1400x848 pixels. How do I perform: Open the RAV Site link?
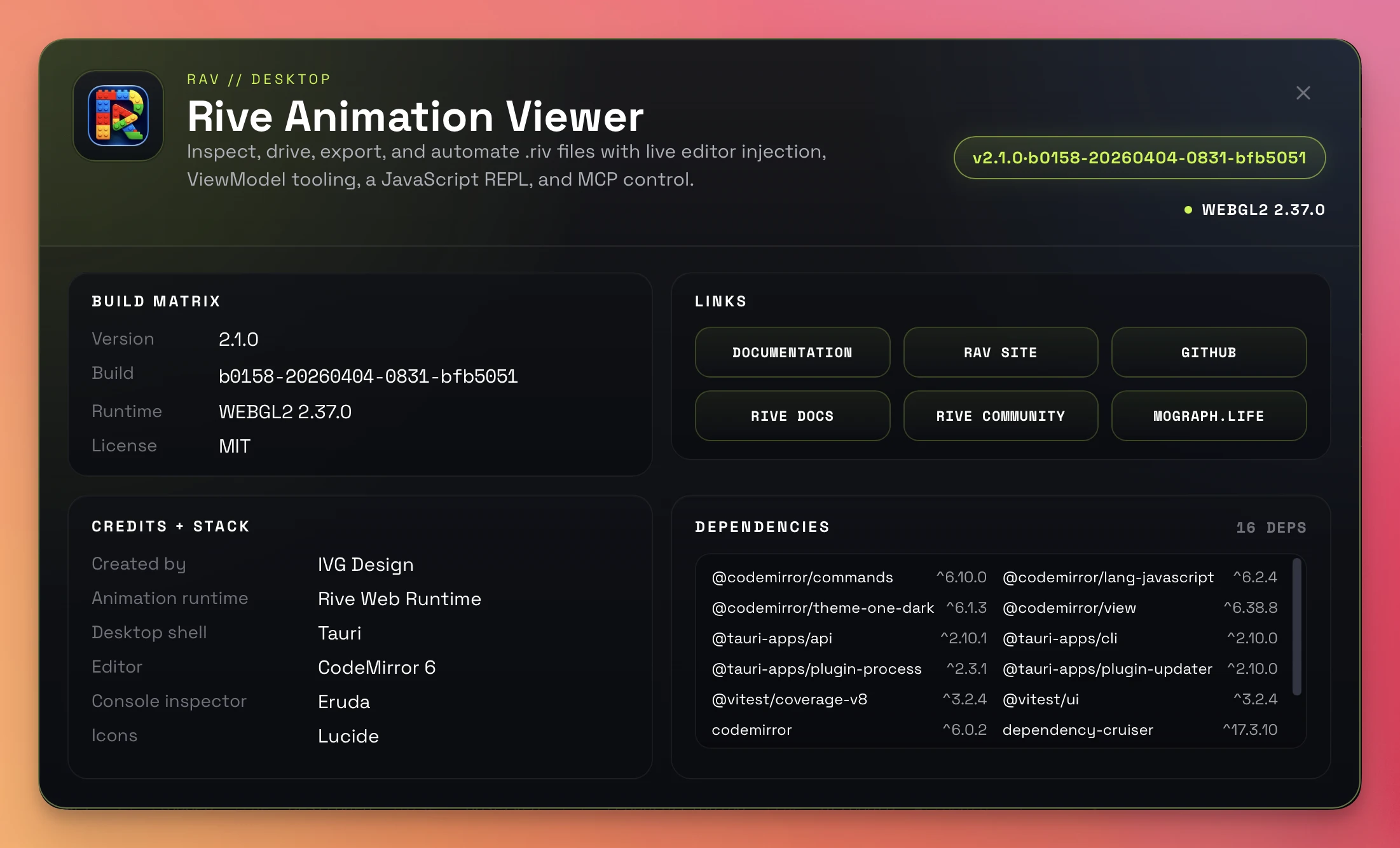1000,352
